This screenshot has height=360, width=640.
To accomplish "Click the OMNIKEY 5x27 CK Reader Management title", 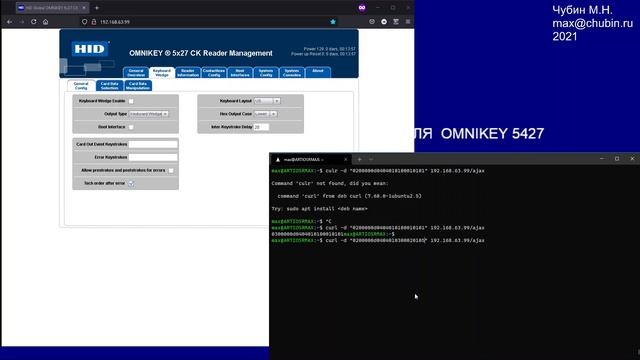I will click(201, 53).
